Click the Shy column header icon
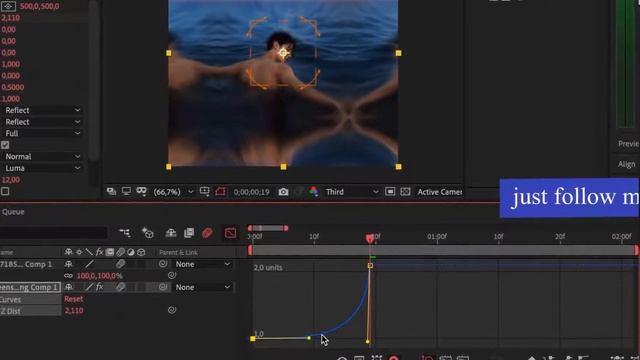 click(69, 252)
